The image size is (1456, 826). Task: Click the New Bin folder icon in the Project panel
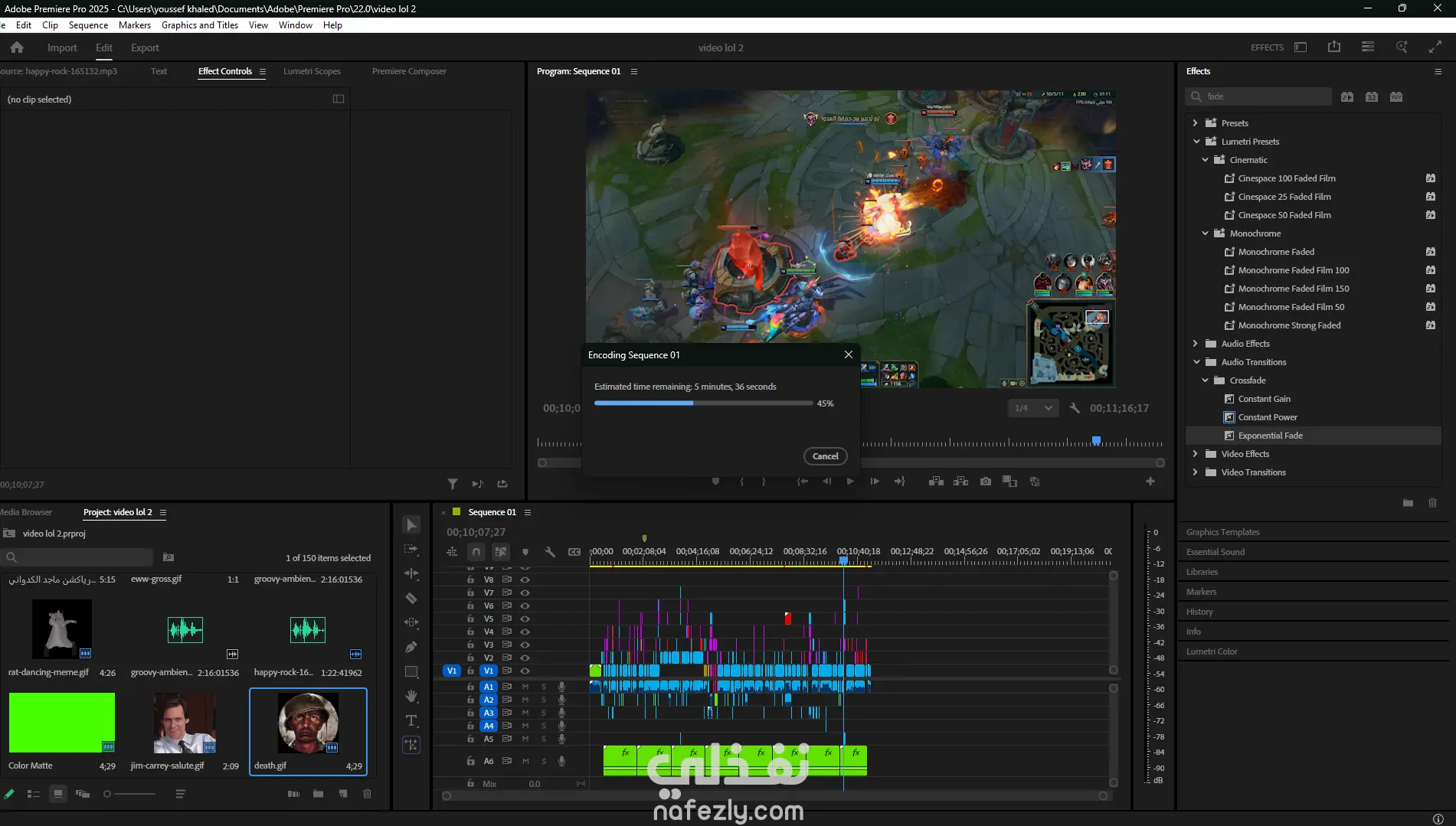(x=318, y=794)
